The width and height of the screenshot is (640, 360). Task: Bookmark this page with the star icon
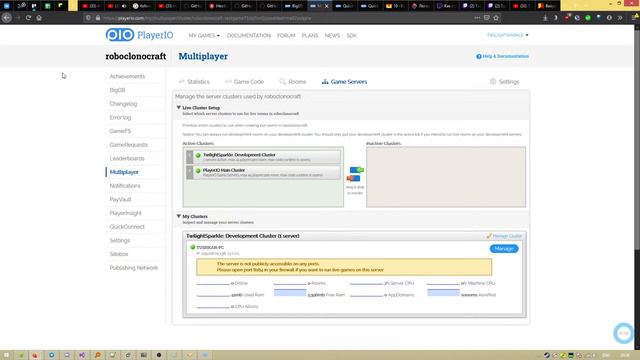point(496,18)
